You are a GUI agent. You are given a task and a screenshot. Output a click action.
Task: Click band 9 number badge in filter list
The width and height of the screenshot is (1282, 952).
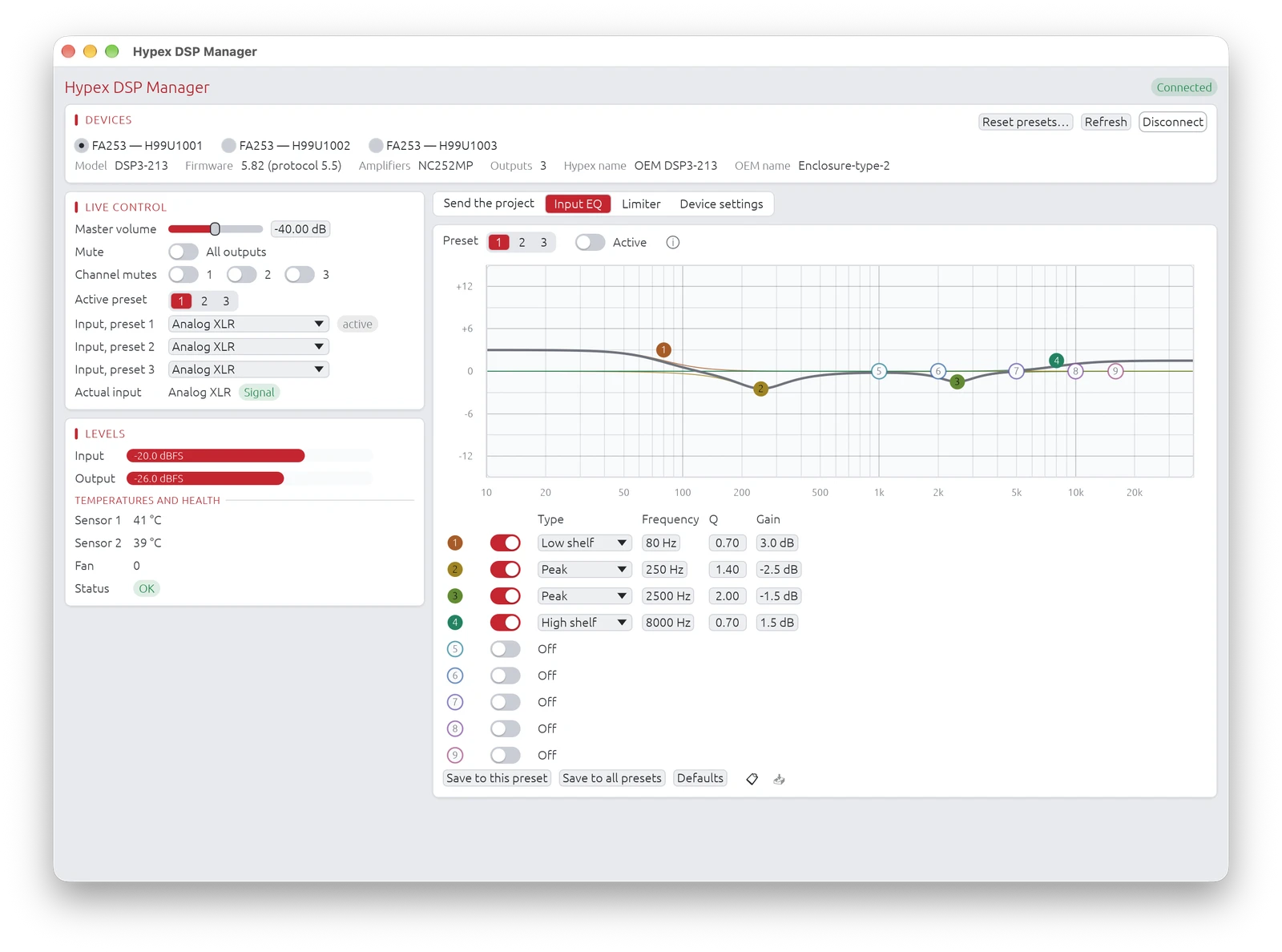coord(455,755)
